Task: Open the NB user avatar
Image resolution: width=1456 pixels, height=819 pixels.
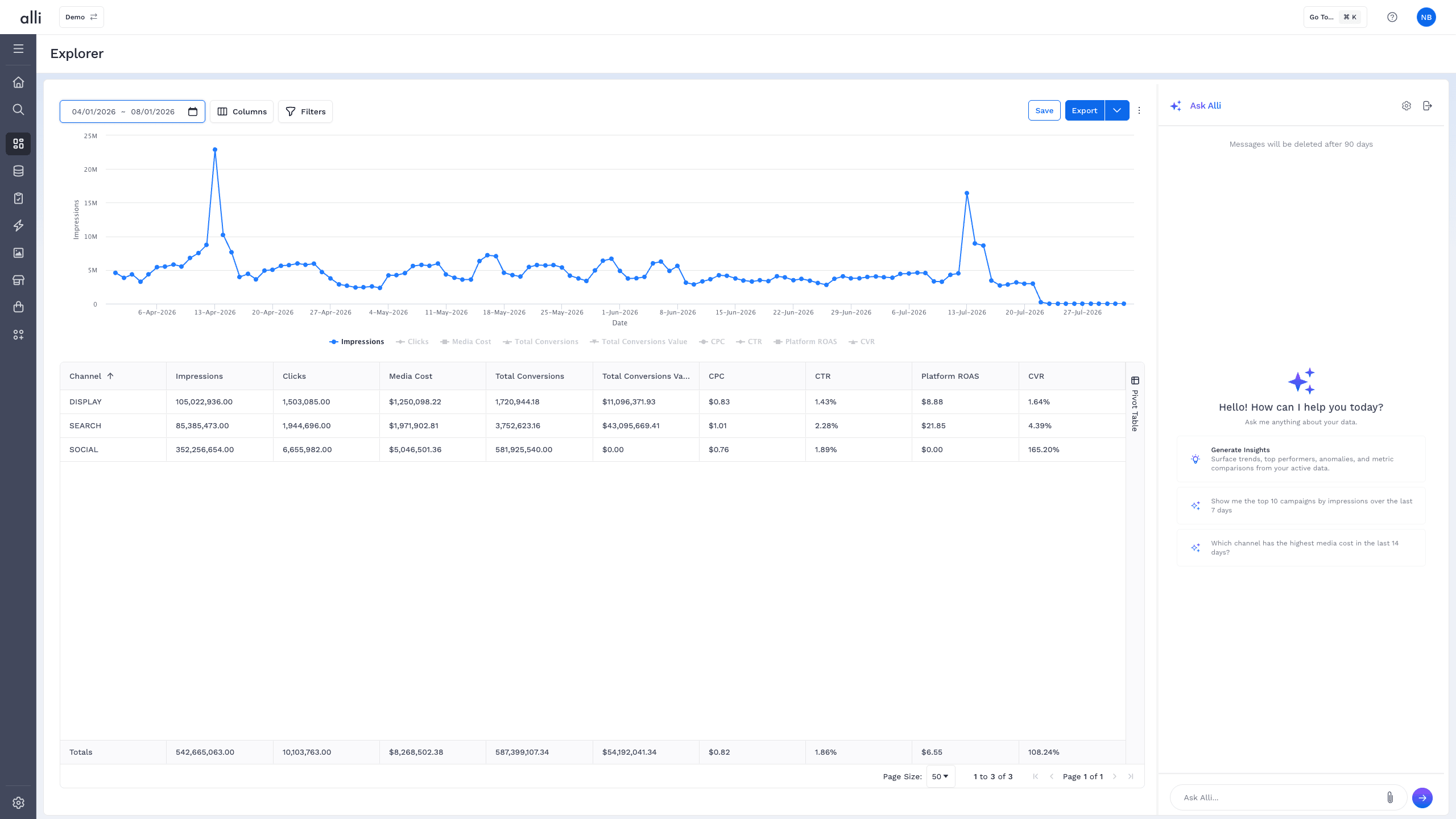Action: 1426,17
